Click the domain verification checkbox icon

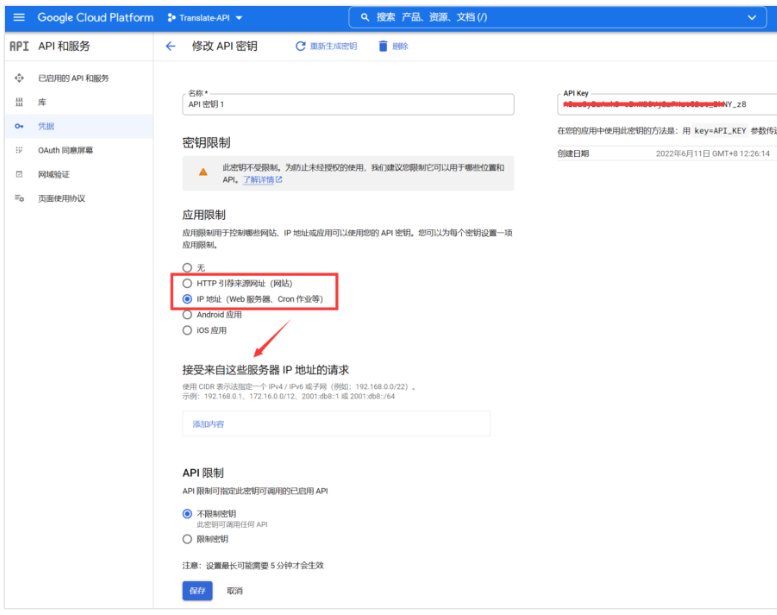[x=19, y=174]
